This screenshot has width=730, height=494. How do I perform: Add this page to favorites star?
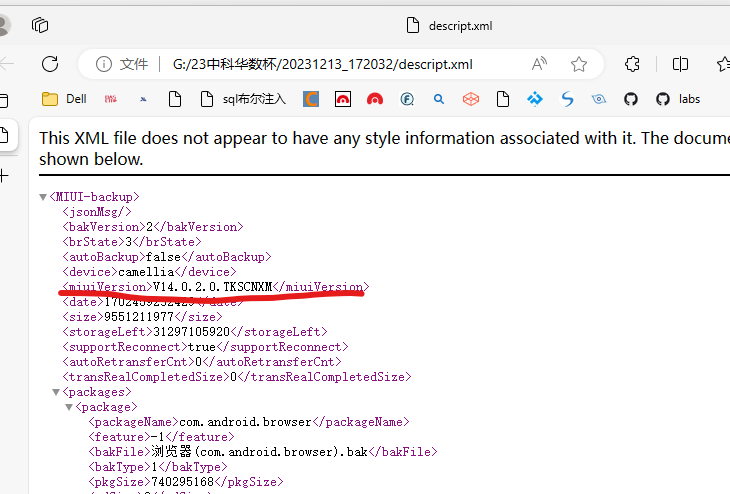[579, 64]
